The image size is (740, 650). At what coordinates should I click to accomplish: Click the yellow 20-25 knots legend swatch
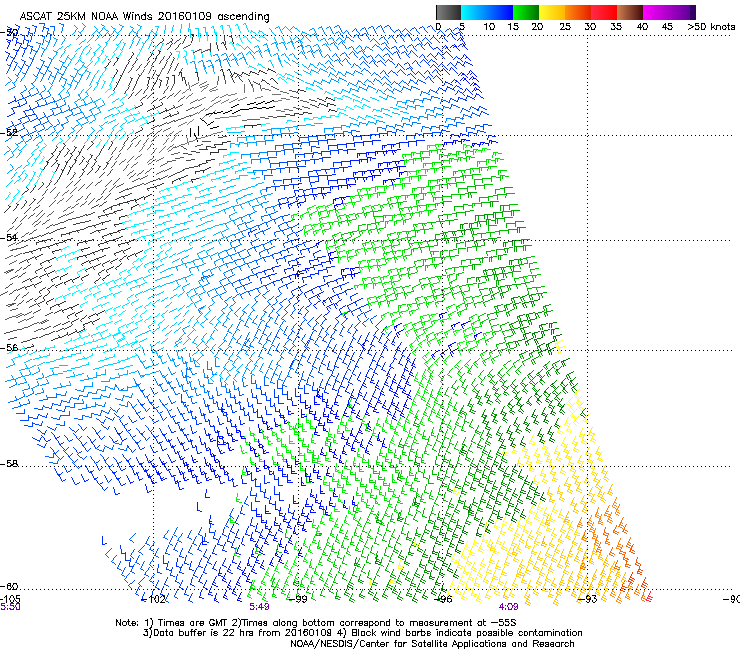(552, 12)
